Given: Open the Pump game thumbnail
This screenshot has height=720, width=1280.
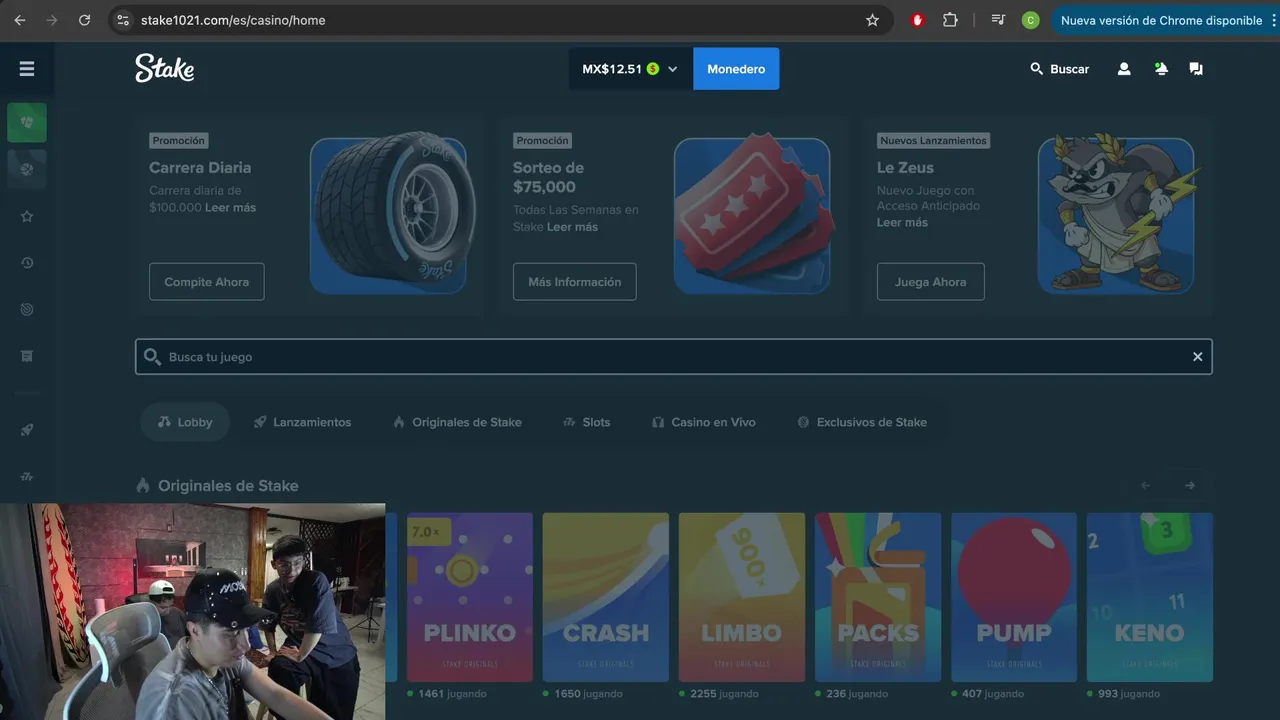Looking at the screenshot, I should pos(1014,597).
